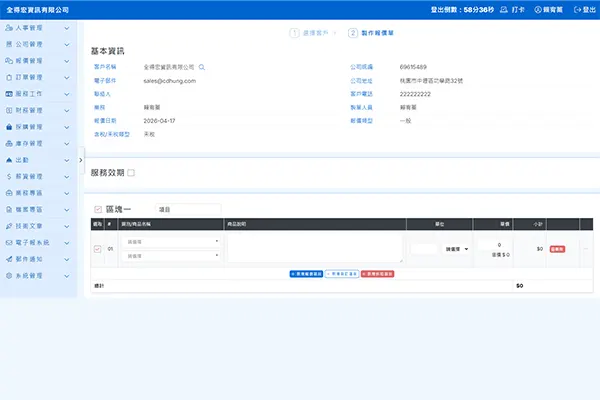600x400 pixels.
Task: Click the 出勤 attendance icon
Action: click(x=9, y=160)
